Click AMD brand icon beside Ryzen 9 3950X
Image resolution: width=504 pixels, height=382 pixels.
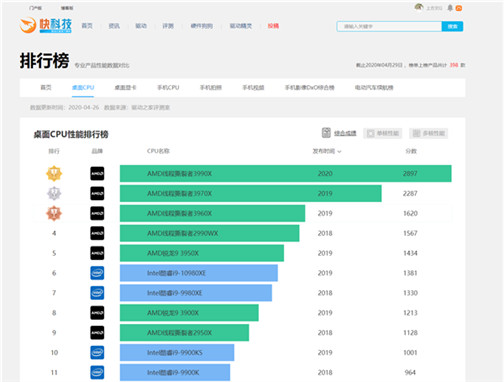(97, 253)
